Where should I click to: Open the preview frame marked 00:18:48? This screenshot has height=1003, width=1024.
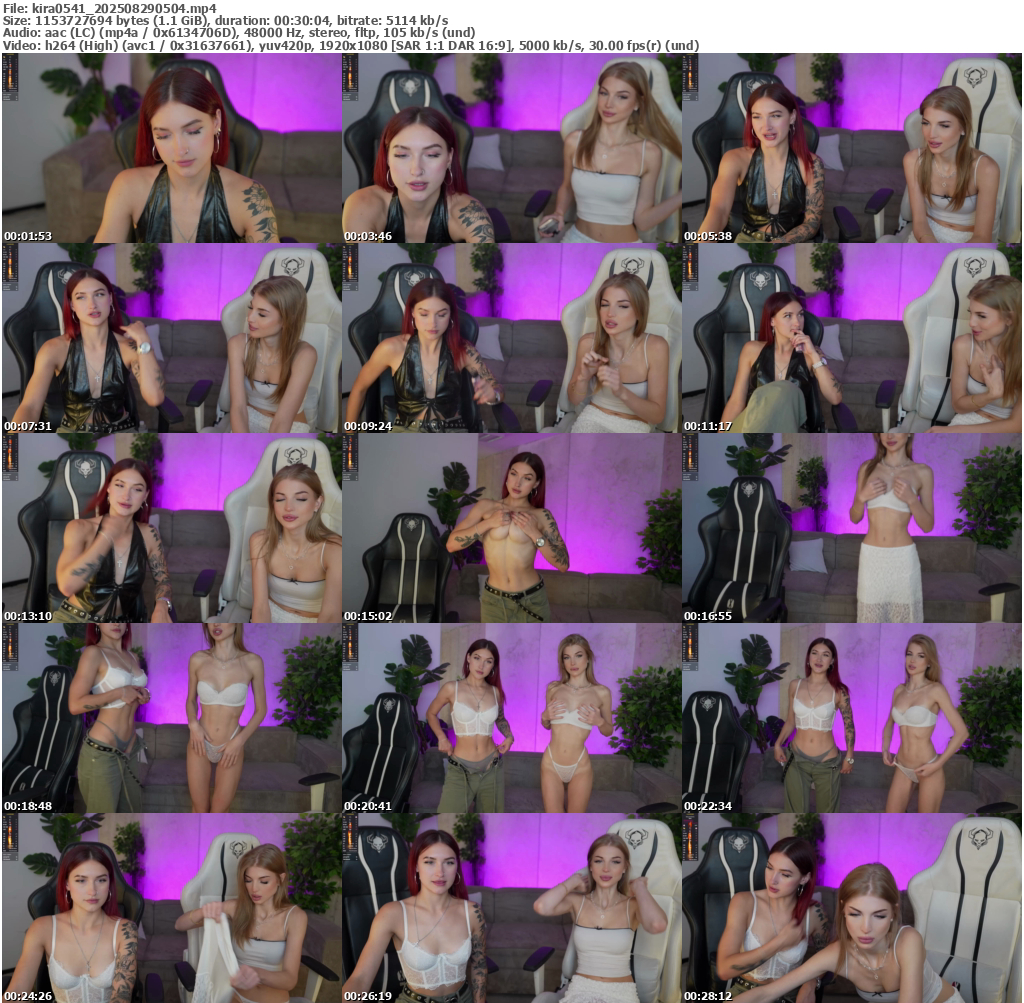[x=171, y=718]
